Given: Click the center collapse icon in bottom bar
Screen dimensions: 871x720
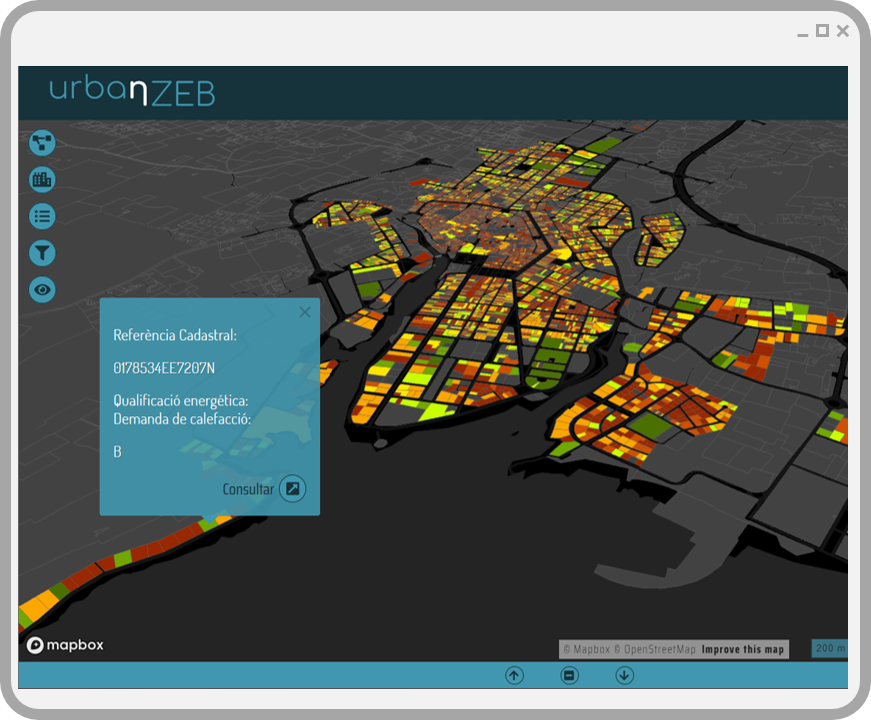Looking at the screenshot, I should [x=569, y=676].
